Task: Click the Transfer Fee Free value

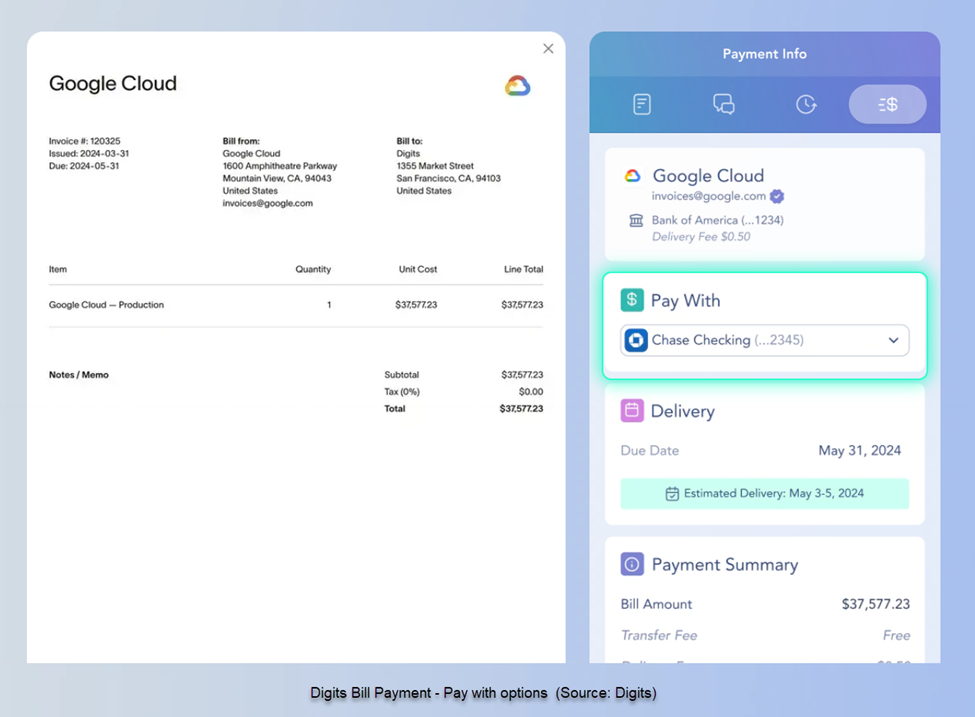Action: click(896, 636)
